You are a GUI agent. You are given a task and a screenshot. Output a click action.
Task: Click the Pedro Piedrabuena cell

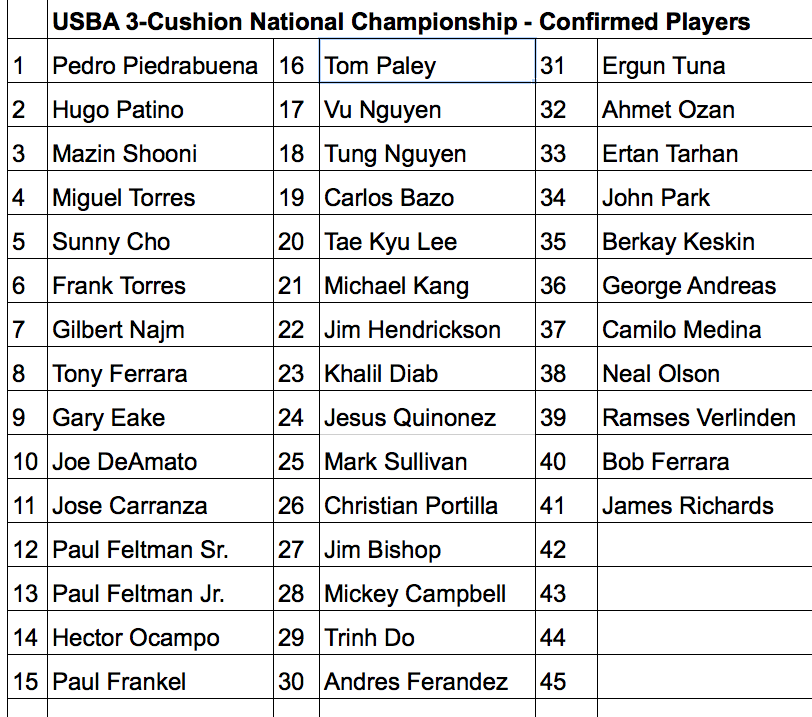point(160,61)
